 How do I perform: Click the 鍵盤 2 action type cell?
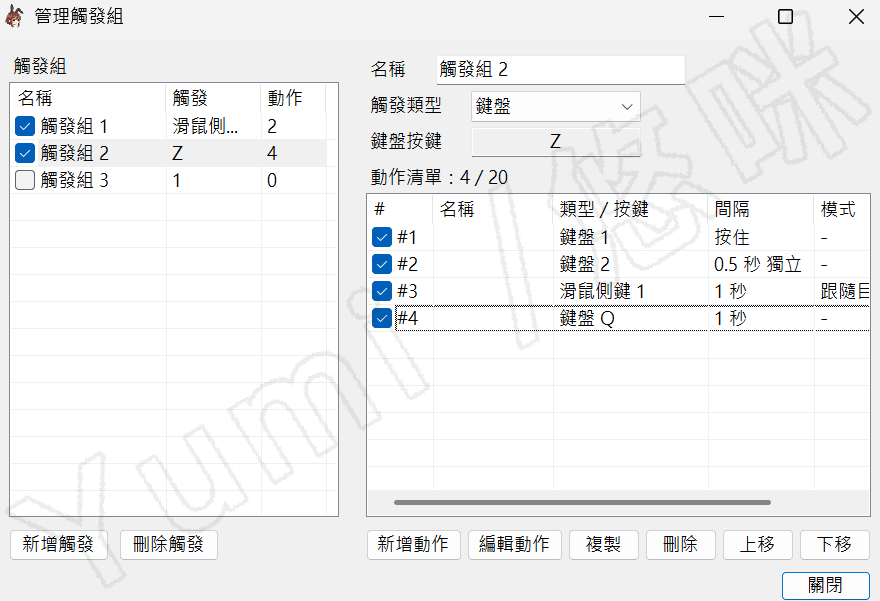[584, 264]
